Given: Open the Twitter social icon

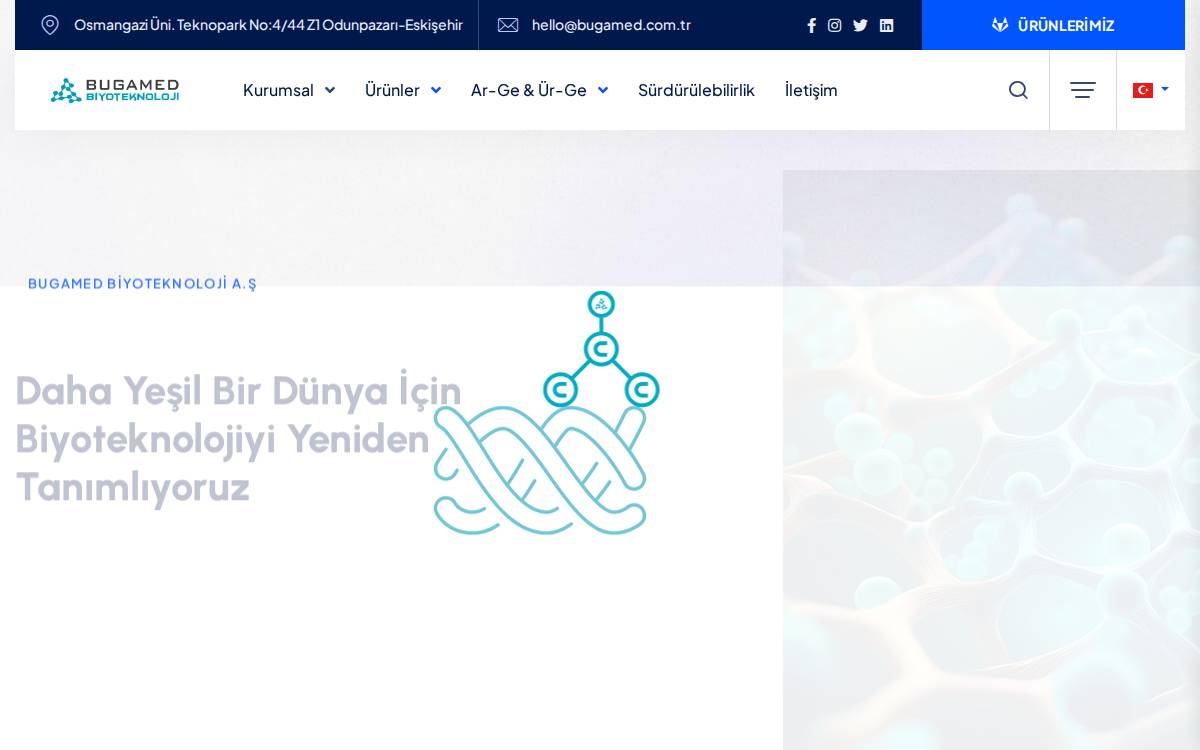Looking at the screenshot, I should point(860,25).
